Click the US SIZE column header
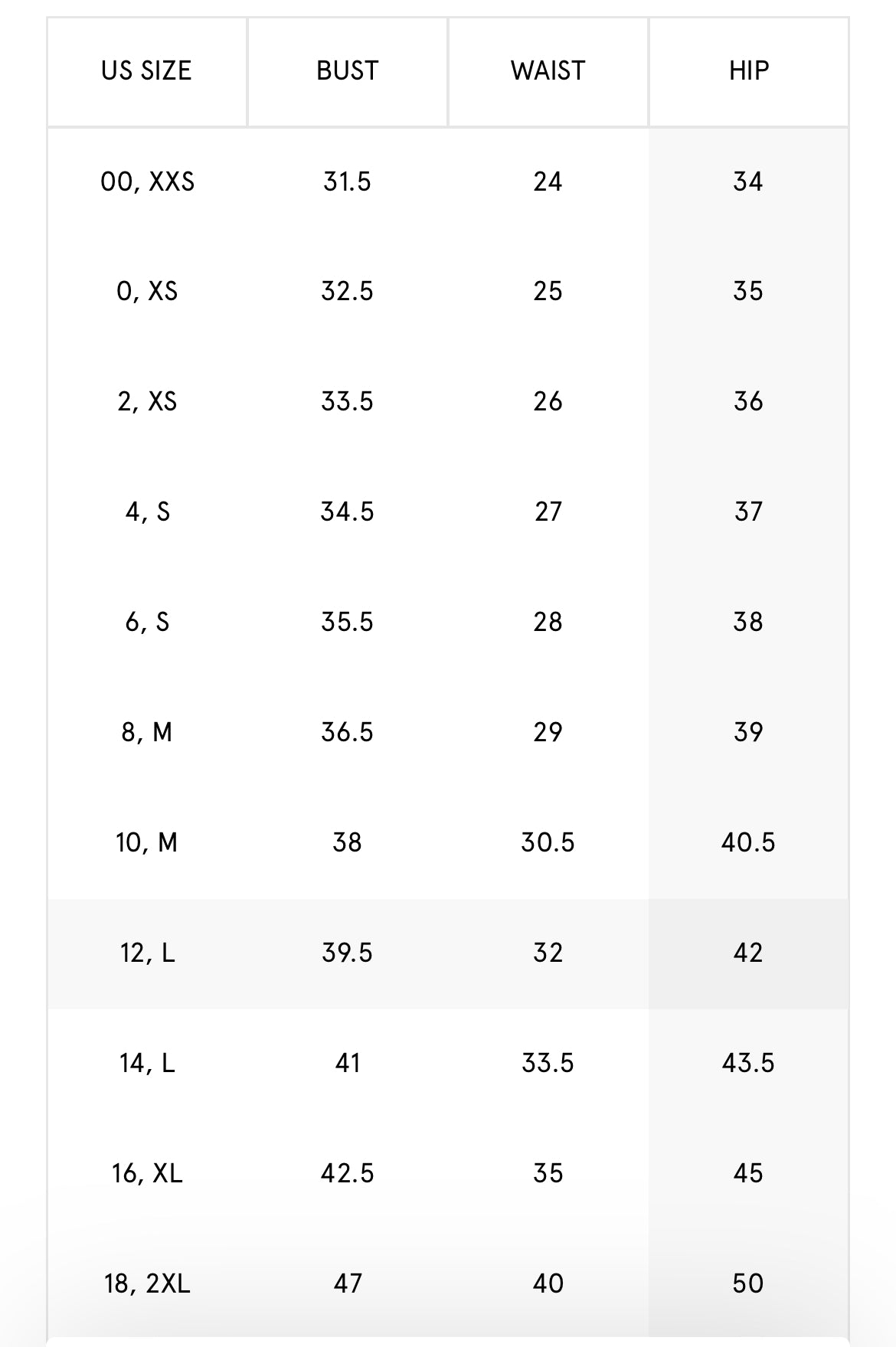Screen dimensions: 896x1347 click(146, 71)
